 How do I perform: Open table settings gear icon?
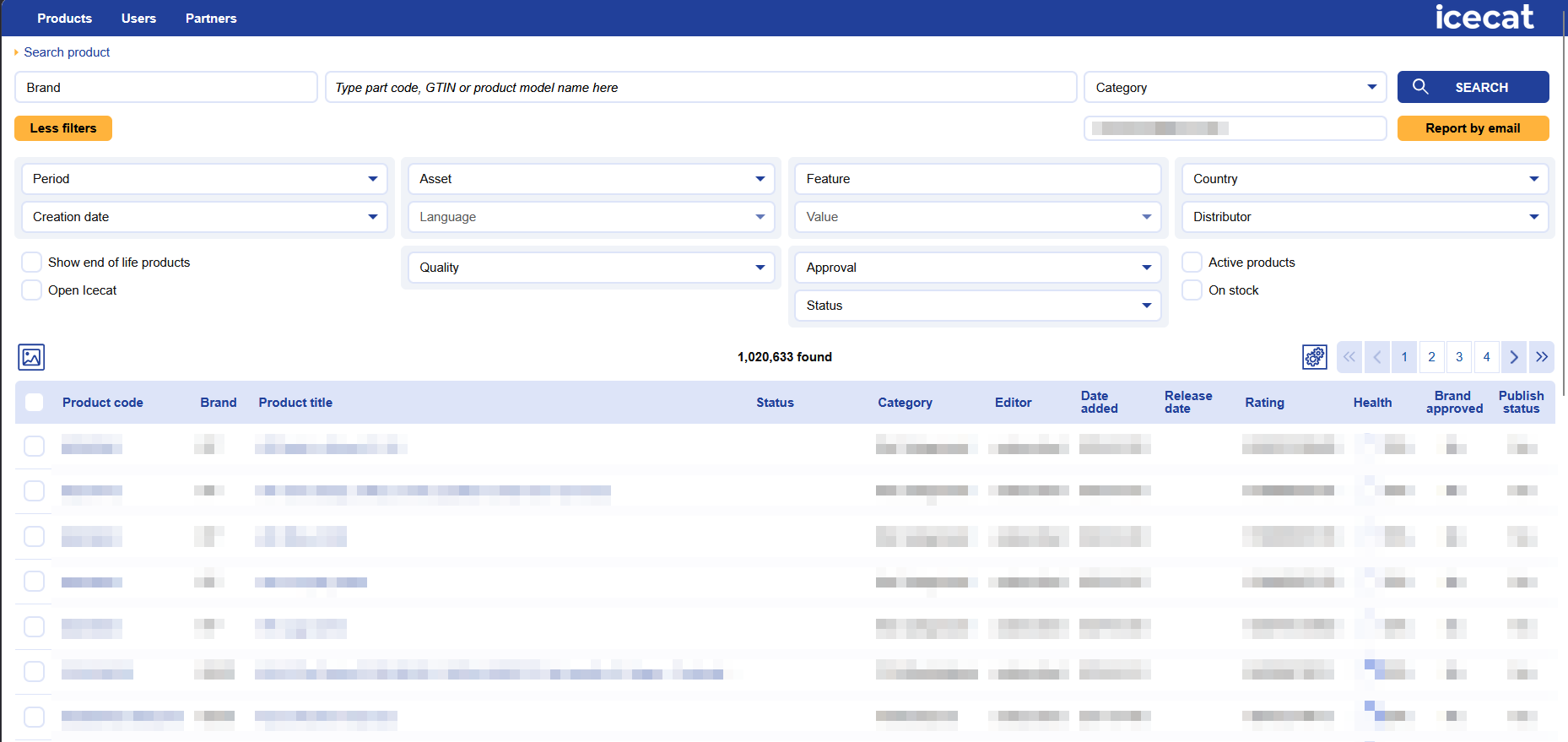[1315, 357]
